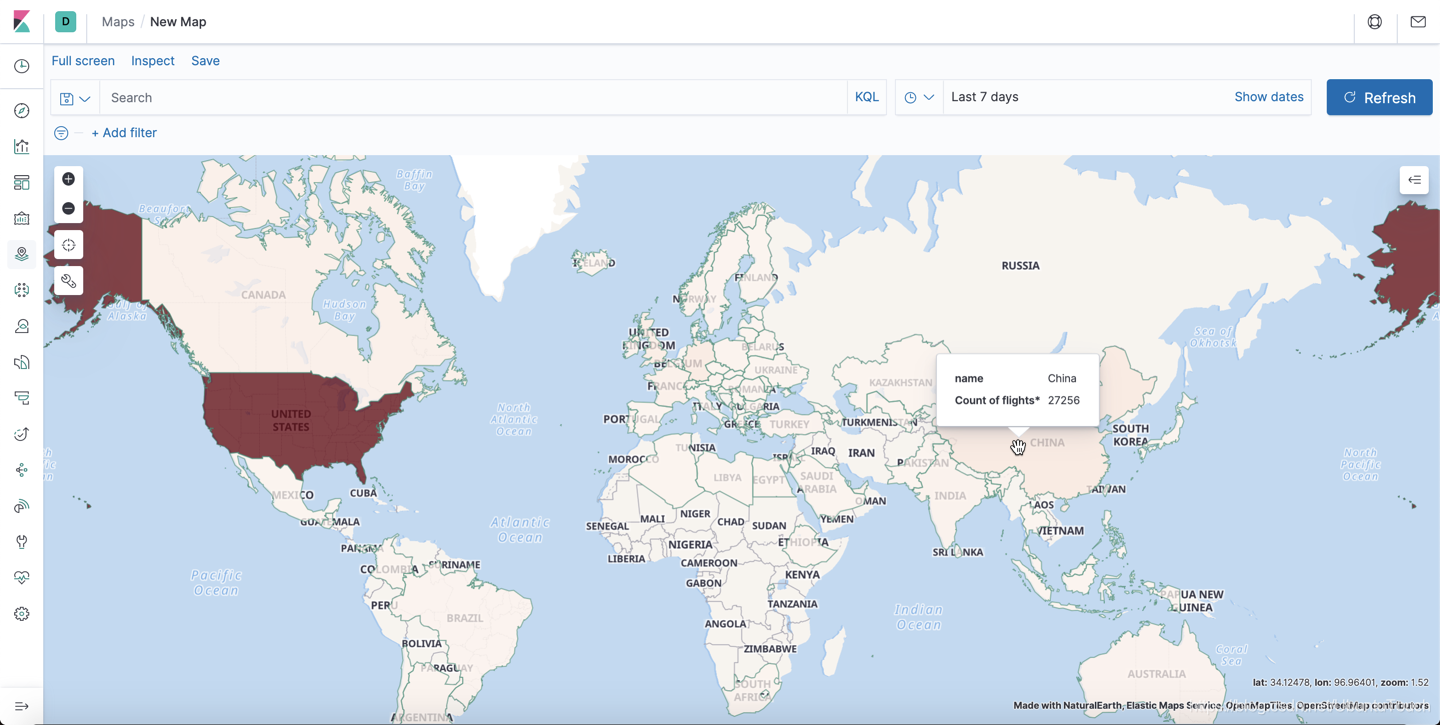Image resolution: width=1440 pixels, height=725 pixels.
Task: Click the Libya label on the map
Action: click(x=727, y=478)
